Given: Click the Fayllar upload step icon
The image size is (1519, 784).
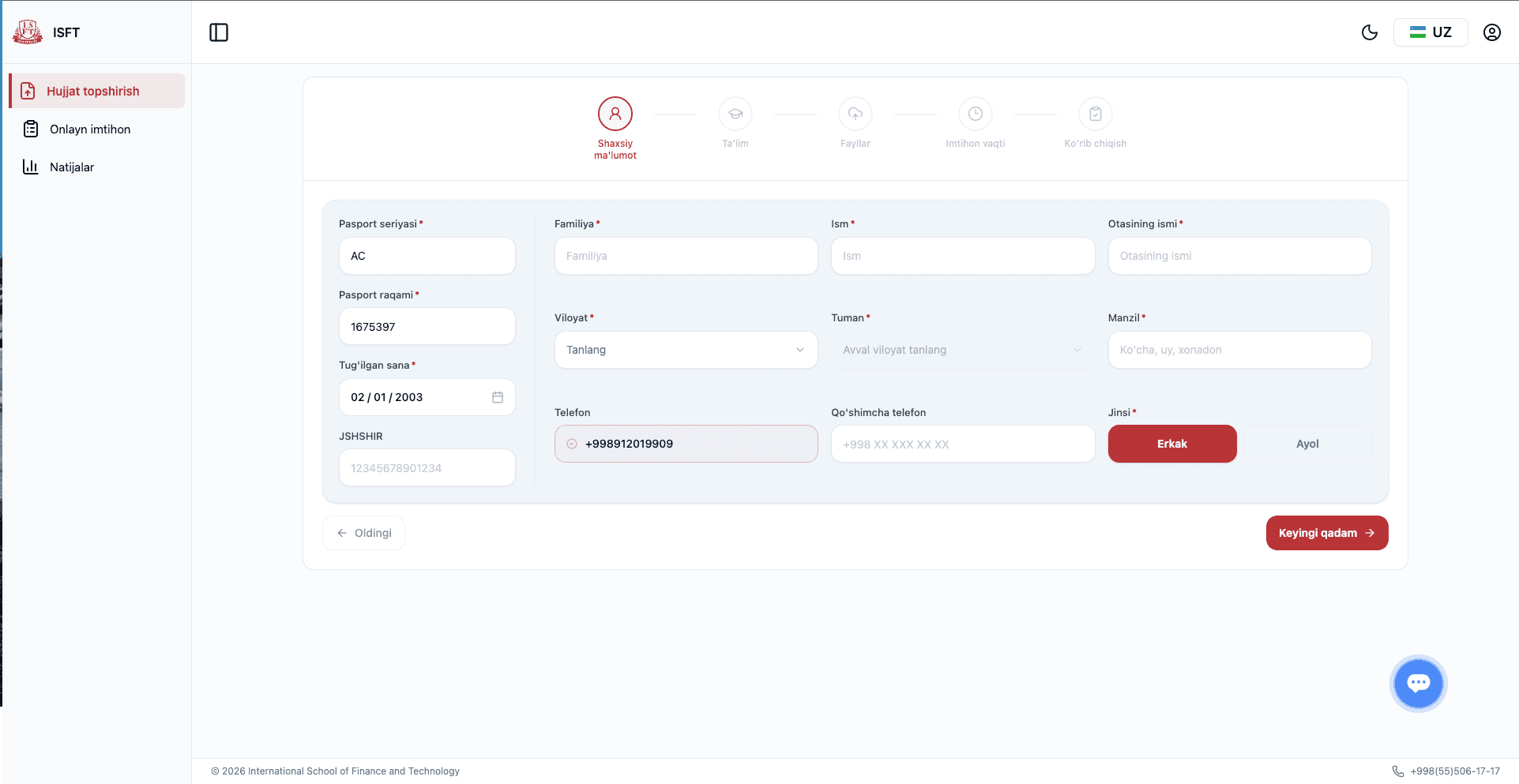Looking at the screenshot, I should [x=855, y=114].
